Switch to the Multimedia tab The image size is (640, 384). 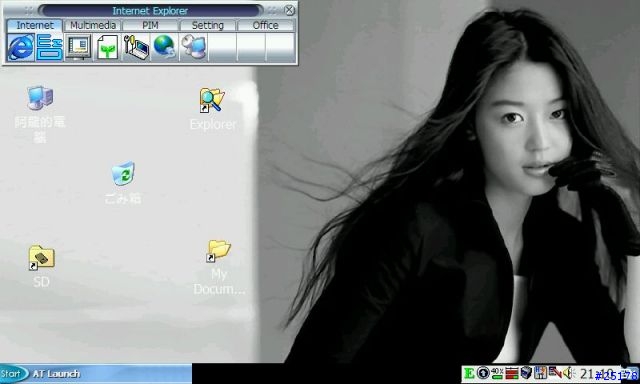tap(93, 25)
